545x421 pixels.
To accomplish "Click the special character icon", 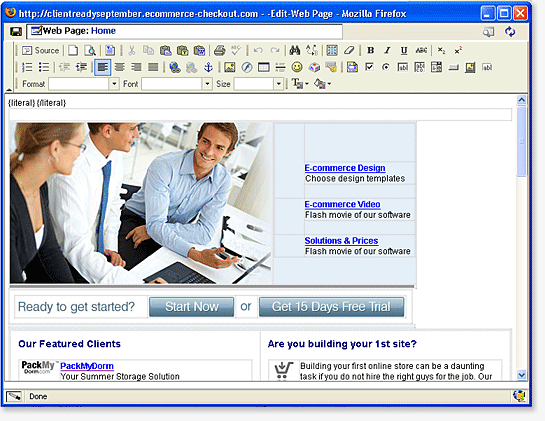I will (314, 67).
